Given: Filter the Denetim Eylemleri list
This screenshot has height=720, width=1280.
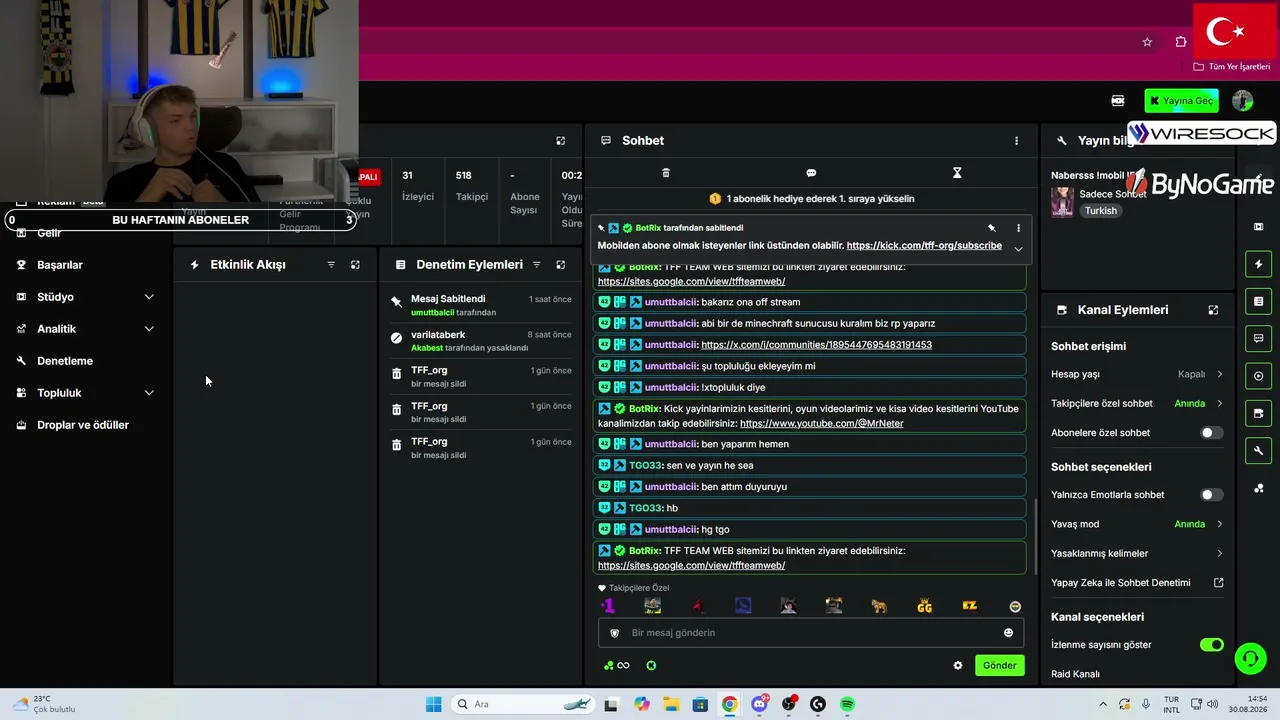Looking at the screenshot, I should pyautogui.click(x=536, y=265).
